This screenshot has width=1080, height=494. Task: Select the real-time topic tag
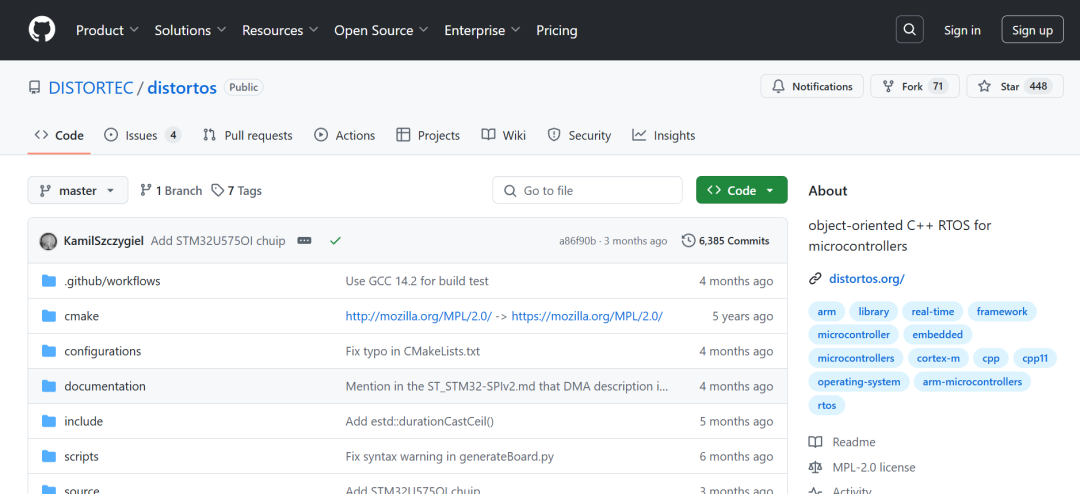933,311
